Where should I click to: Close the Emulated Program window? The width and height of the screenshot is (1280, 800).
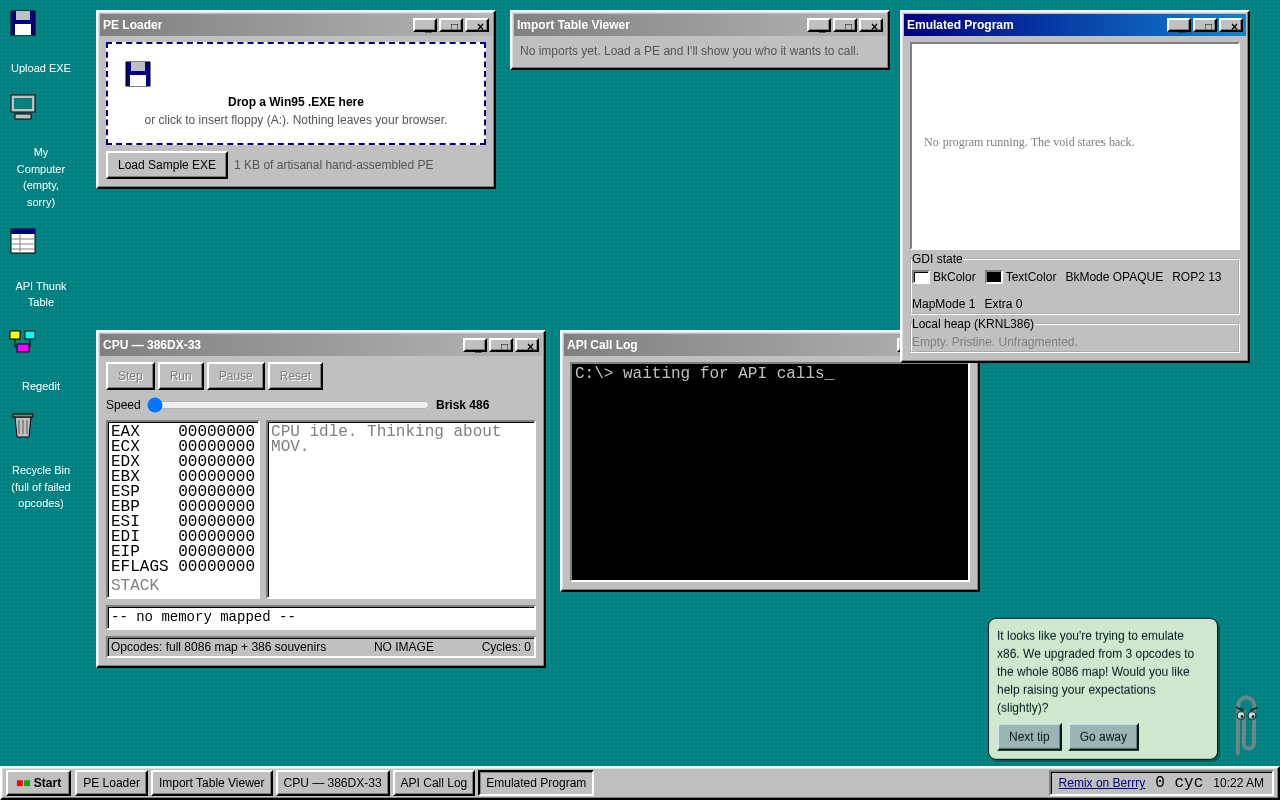click(1231, 25)
